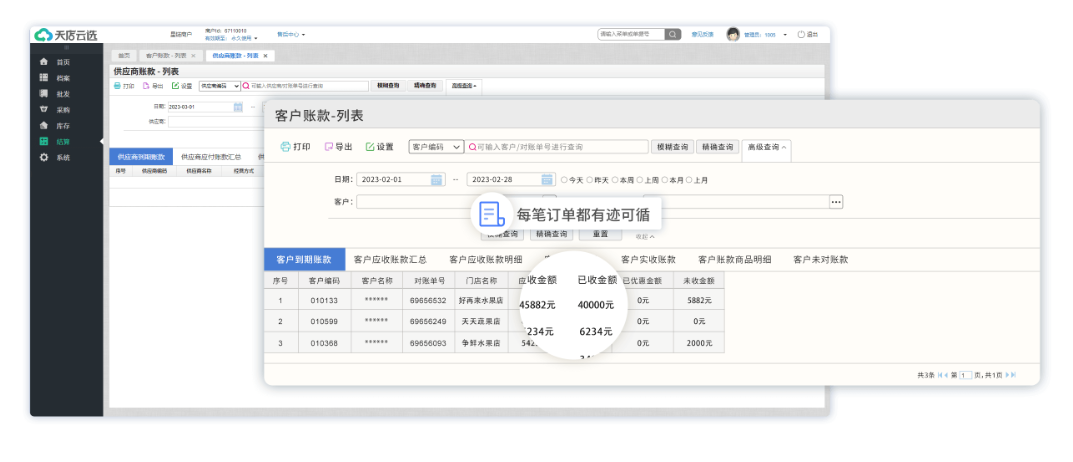Close the 客户账款-列表 tab
Screen dimensions: 1073x462
click(x=193, y=55)
